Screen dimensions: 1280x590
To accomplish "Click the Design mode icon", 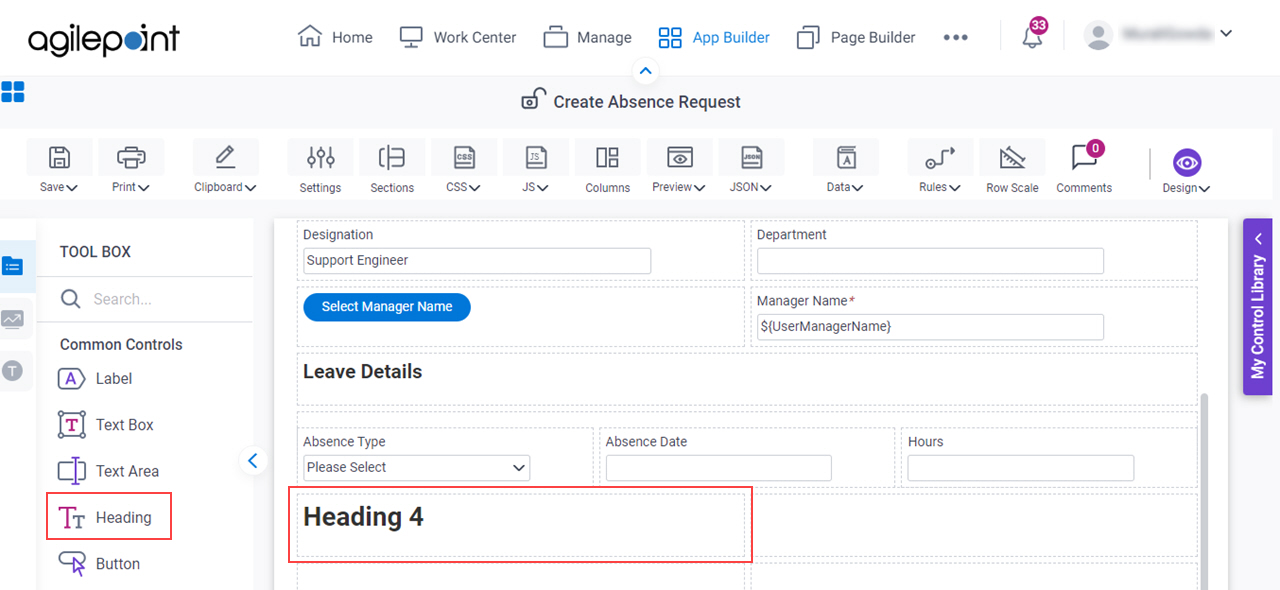I will tap(1186, 163).
